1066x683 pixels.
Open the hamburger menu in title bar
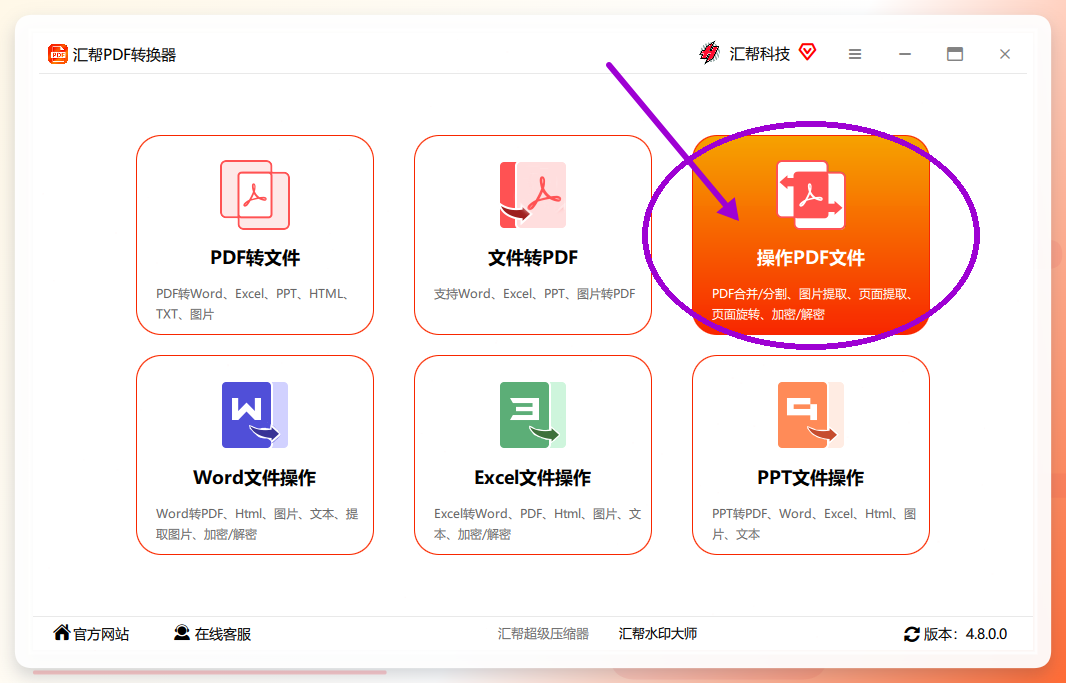click(855, 54)
